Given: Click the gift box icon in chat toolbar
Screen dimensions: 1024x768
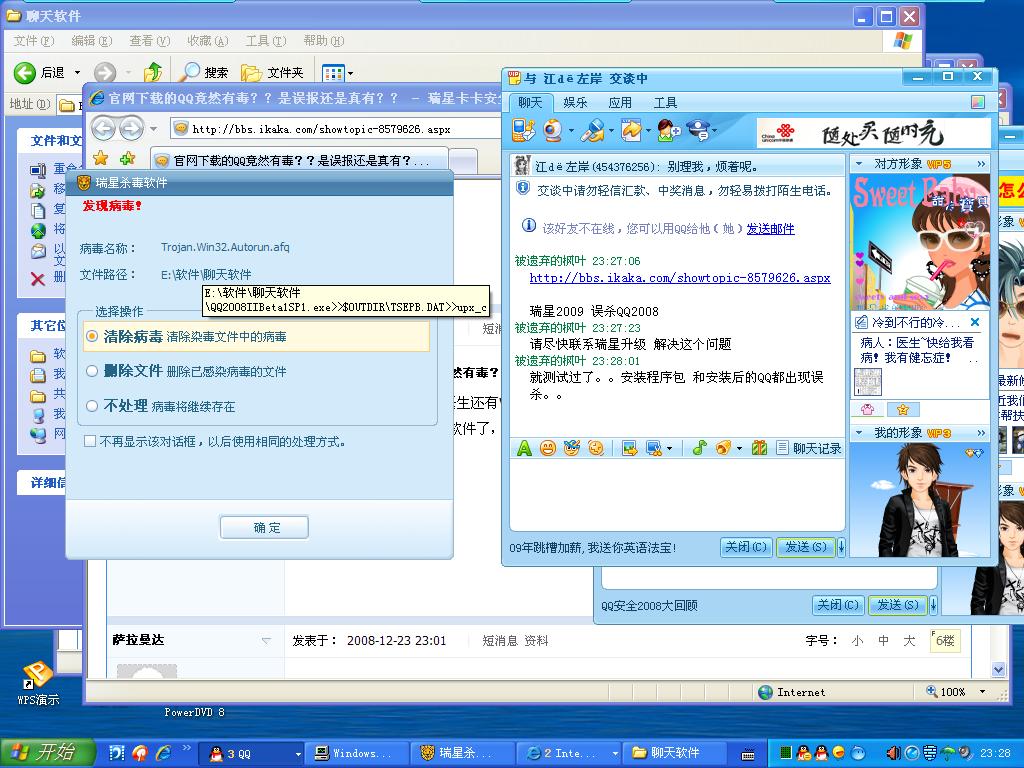Looking at the screenshot, I should coord(759,448).
